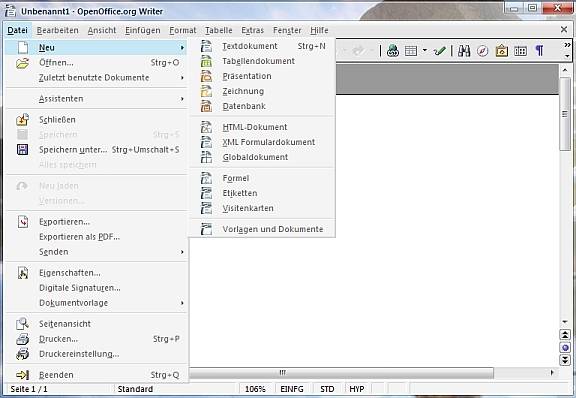
Task: Click the insert table toolbar icon
Action: (x=411, y=51)
